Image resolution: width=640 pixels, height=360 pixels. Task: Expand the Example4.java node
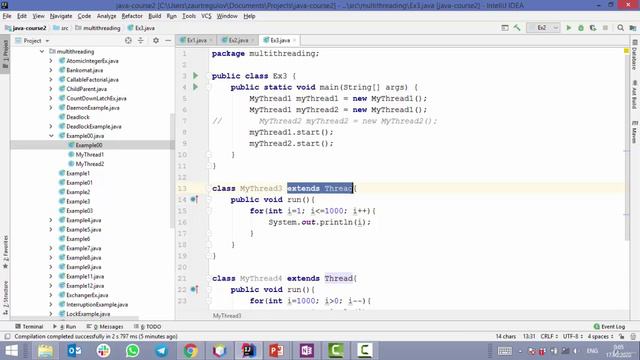coord(51,220)
